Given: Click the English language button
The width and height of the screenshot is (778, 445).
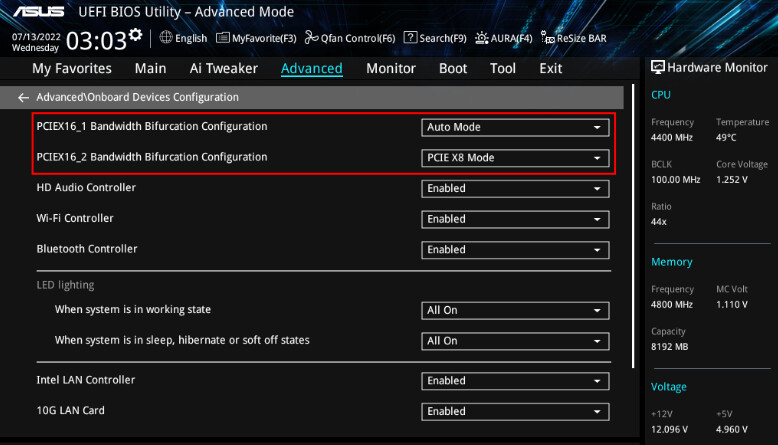Looking at the screenshot, I should [x=191, y=39].
